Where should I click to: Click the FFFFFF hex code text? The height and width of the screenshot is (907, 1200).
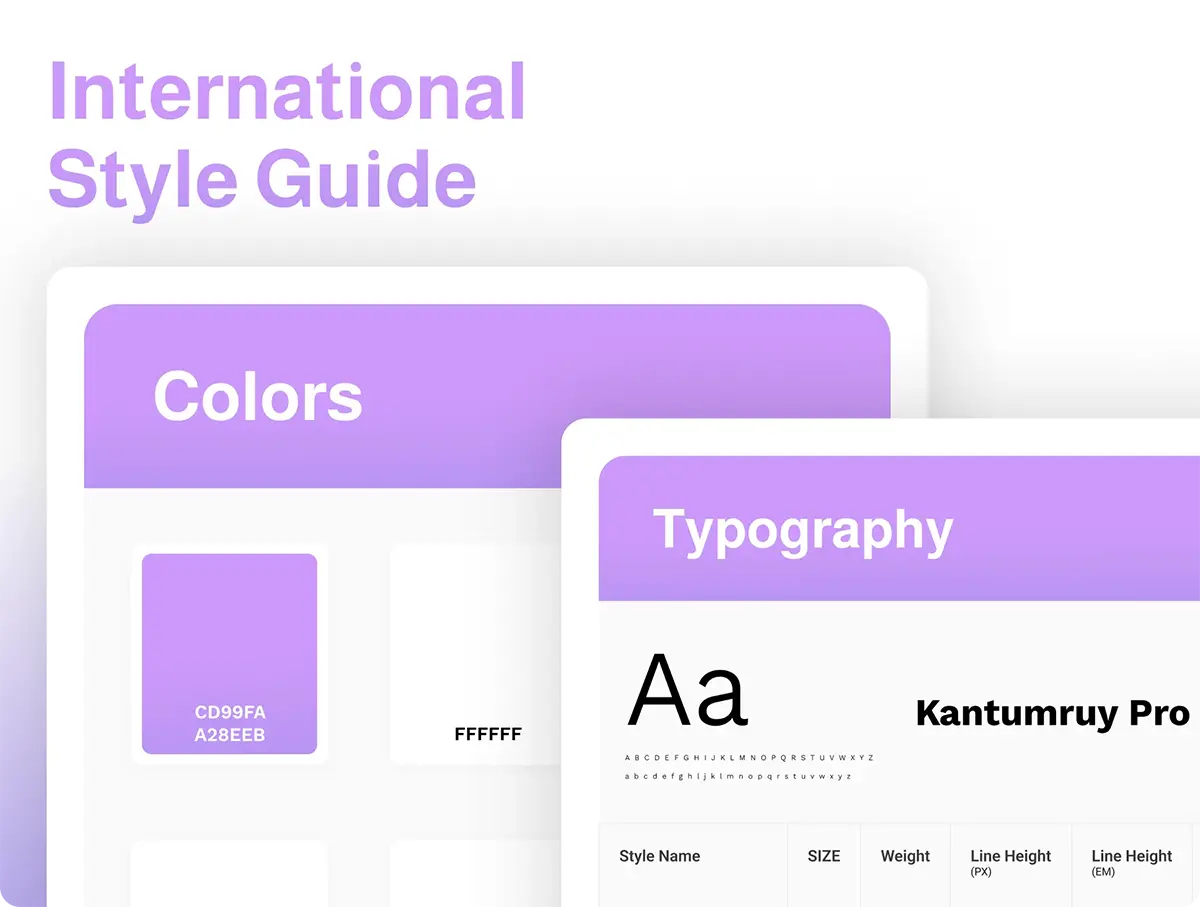coord(488,735)
